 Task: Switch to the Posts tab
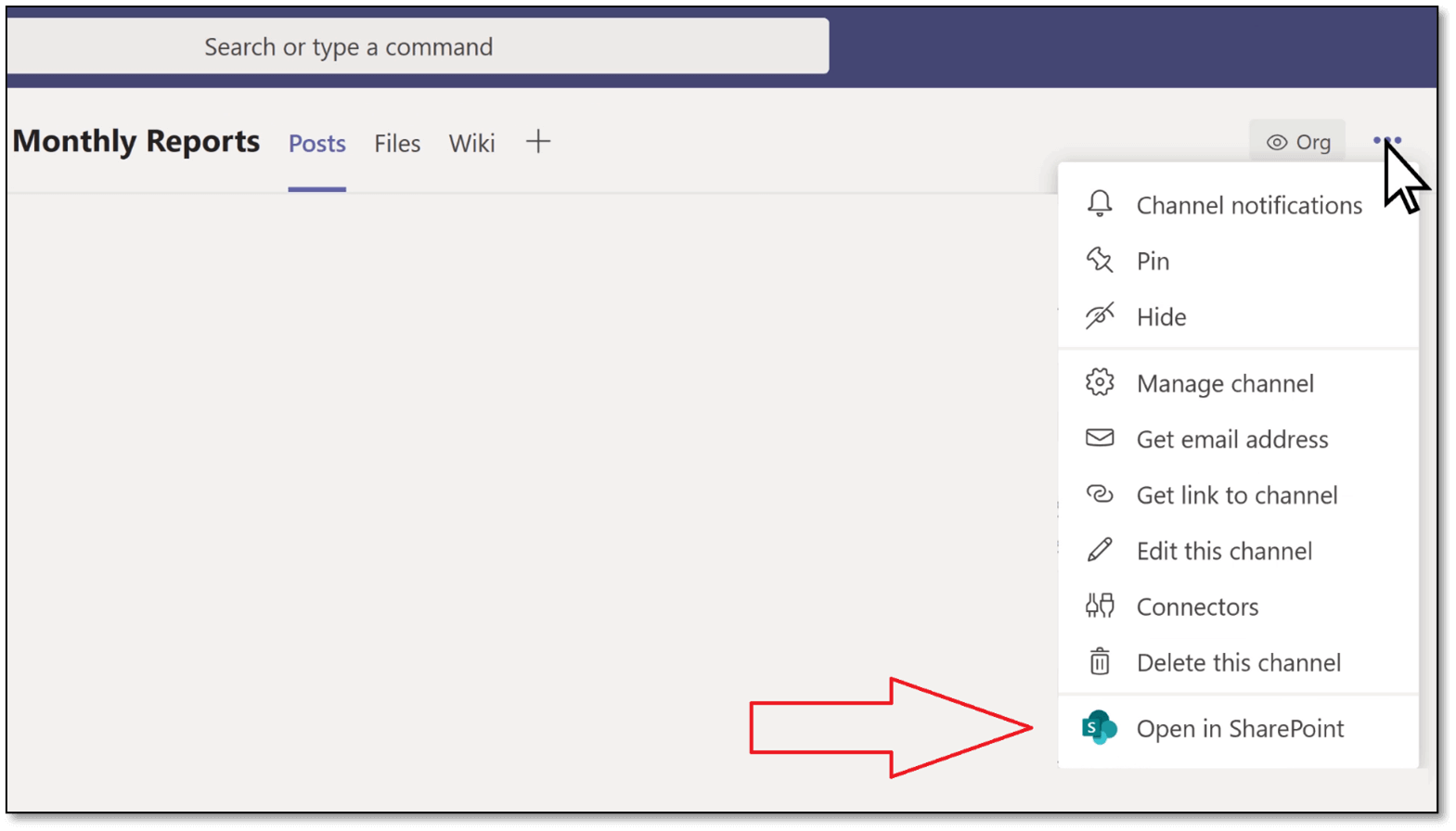[x=316, y=144]
